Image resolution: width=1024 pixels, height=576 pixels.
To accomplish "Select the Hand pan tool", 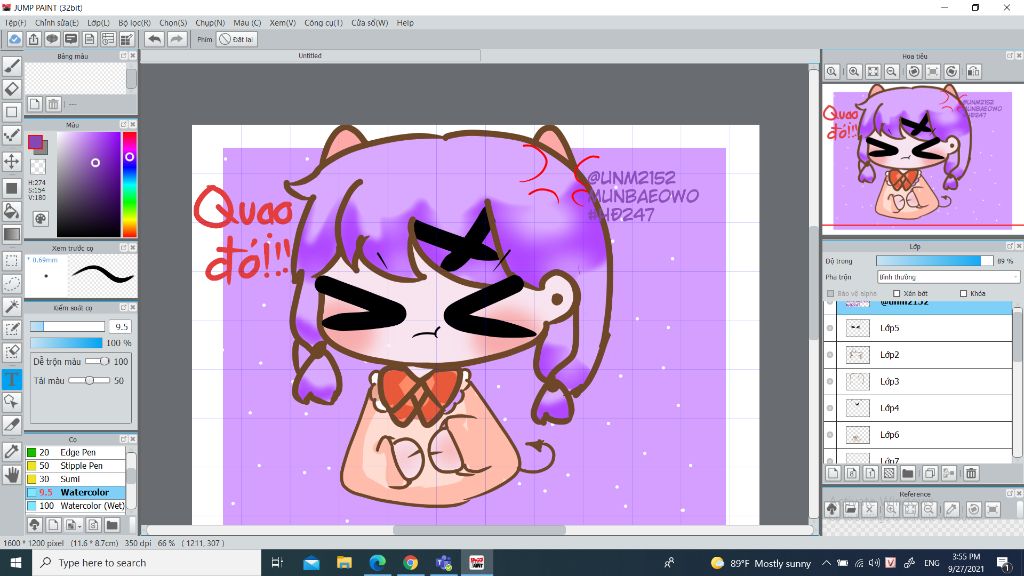I will (x=12, y=475).
